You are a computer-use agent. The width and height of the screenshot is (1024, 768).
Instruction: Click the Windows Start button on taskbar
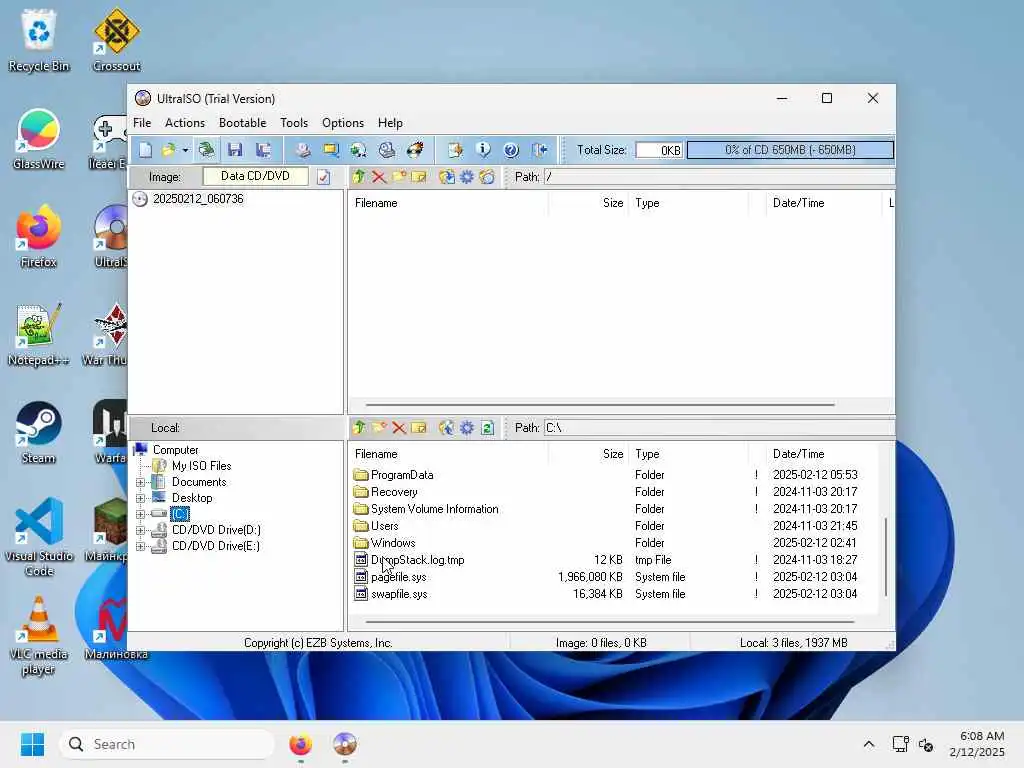pyautogui.click(x=32, y=744)
